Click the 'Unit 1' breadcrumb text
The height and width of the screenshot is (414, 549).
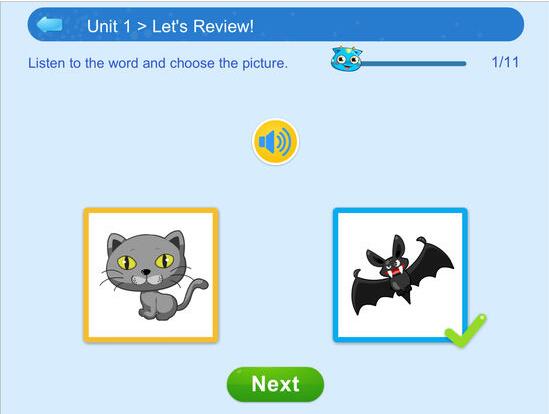109,26
